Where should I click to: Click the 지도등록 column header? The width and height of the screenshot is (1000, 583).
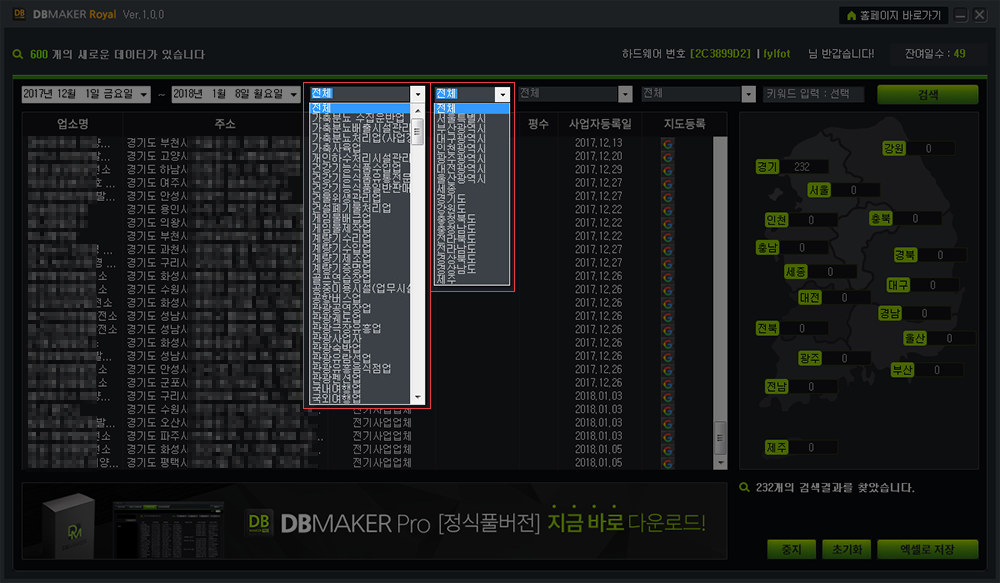(x=684, y=124)
